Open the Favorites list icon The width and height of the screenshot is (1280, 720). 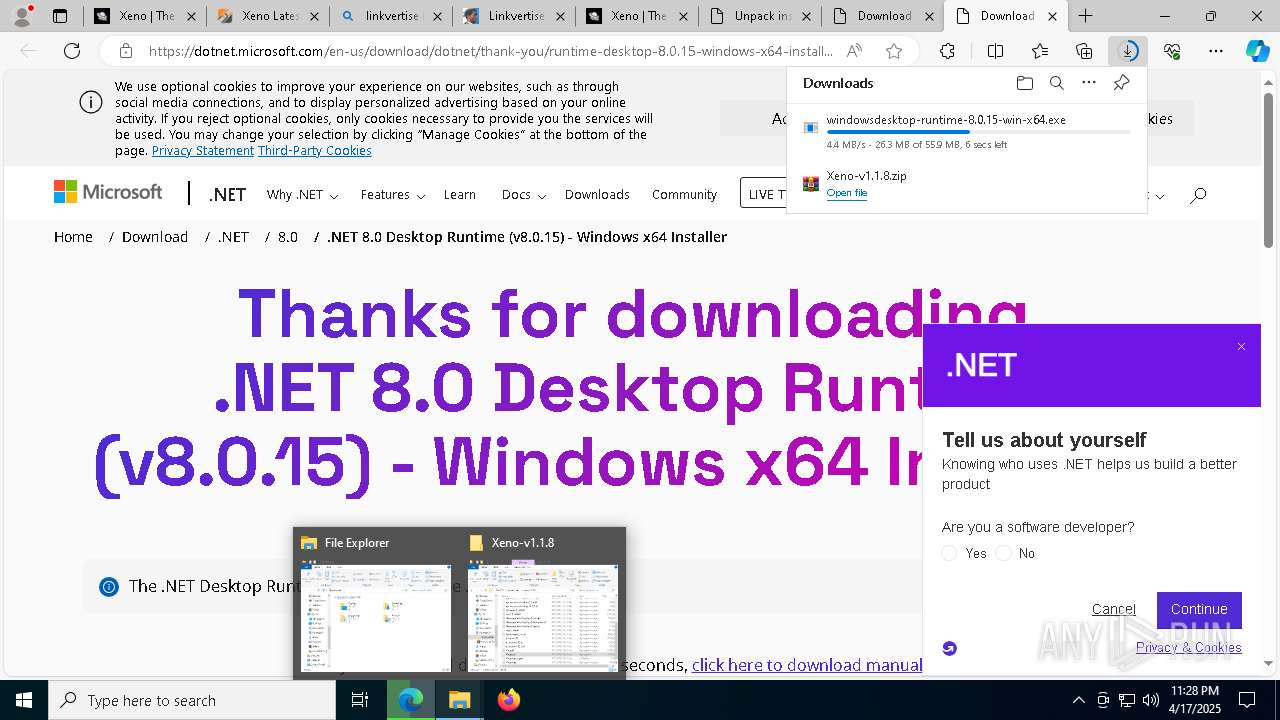tap(1040, 51)
